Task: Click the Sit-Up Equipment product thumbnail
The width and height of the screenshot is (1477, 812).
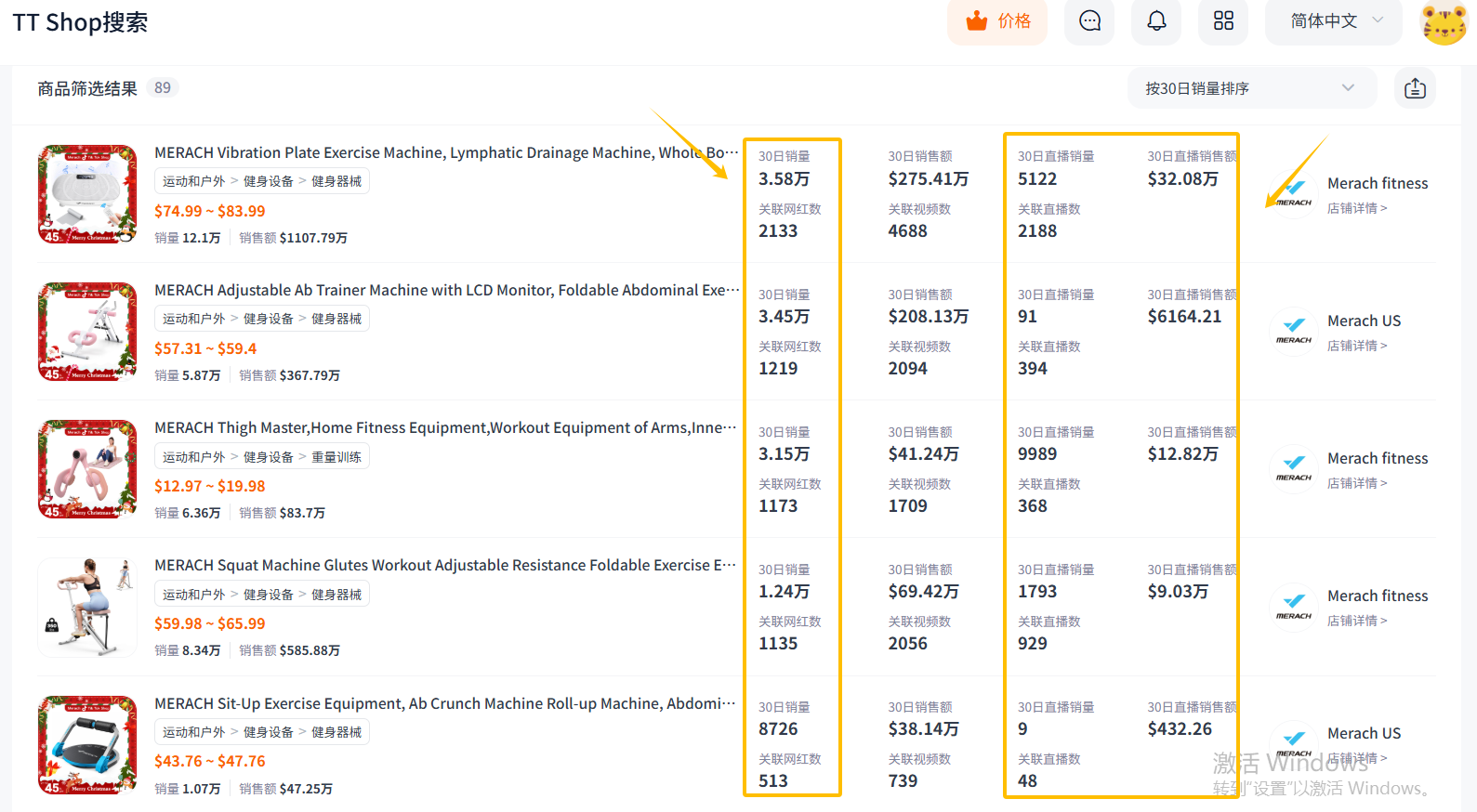Action: coord(87,744)
